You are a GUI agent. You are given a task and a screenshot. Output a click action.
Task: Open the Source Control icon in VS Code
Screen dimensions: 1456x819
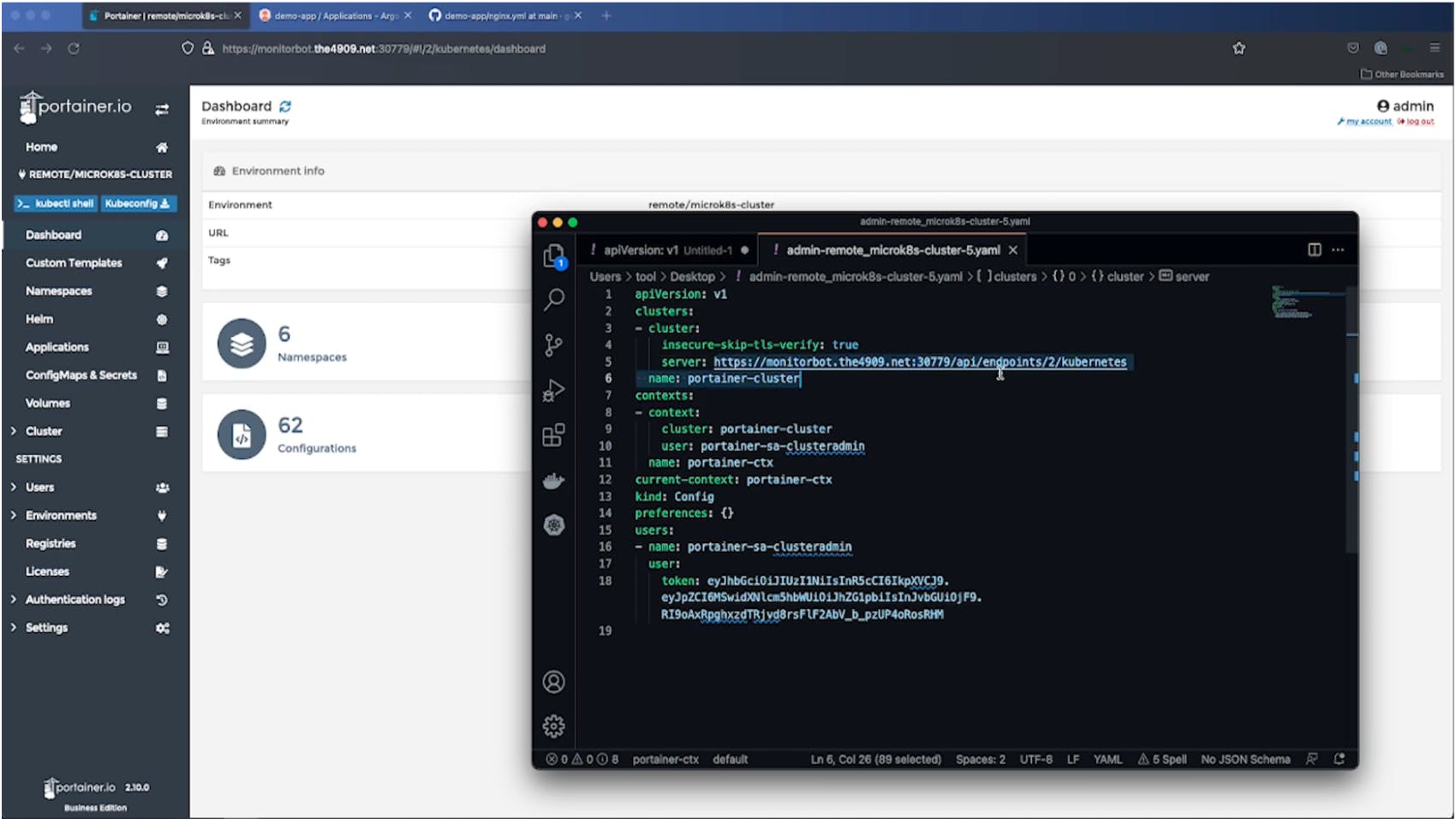(x=554, y=345)
